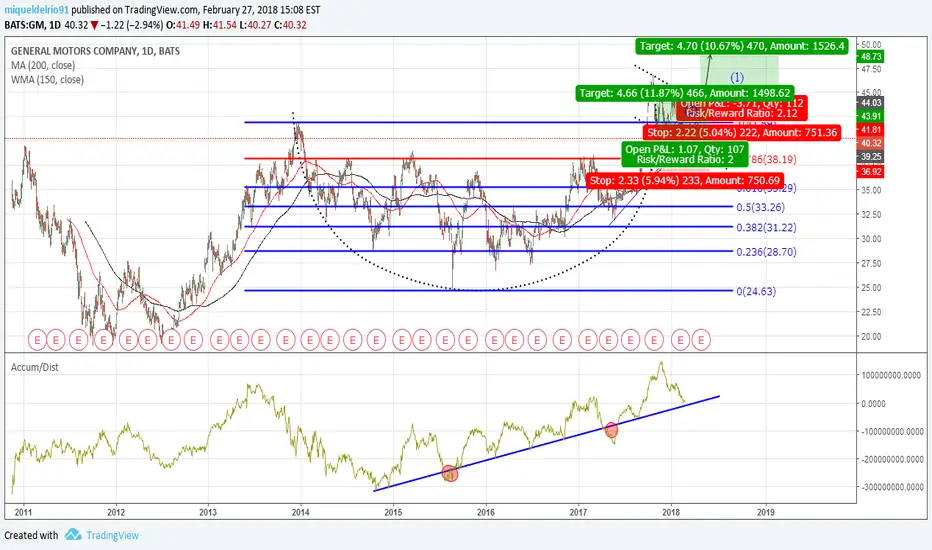
Task: Click the green 48.73 price axis tag
Action: [871, 56]
